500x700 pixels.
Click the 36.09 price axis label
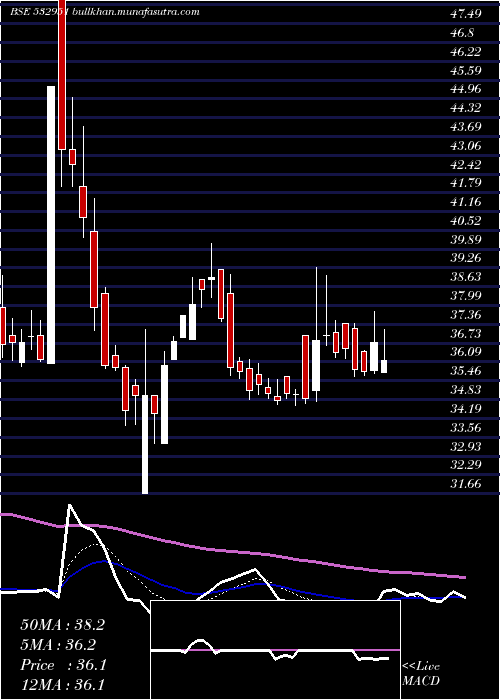click(x=466, y=352)
